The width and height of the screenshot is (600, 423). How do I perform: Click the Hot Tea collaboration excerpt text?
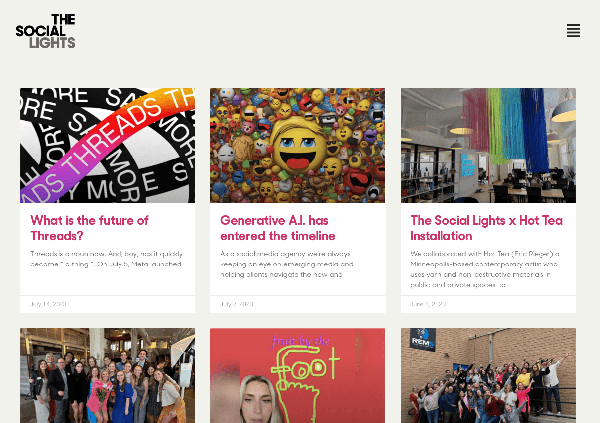485,269
